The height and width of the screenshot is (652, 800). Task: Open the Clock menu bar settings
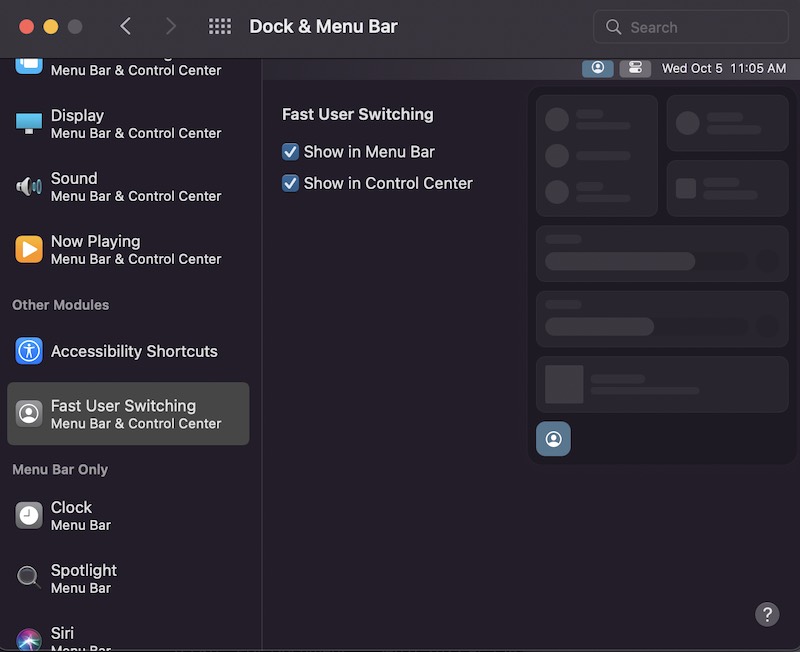(x=70, y=516)
